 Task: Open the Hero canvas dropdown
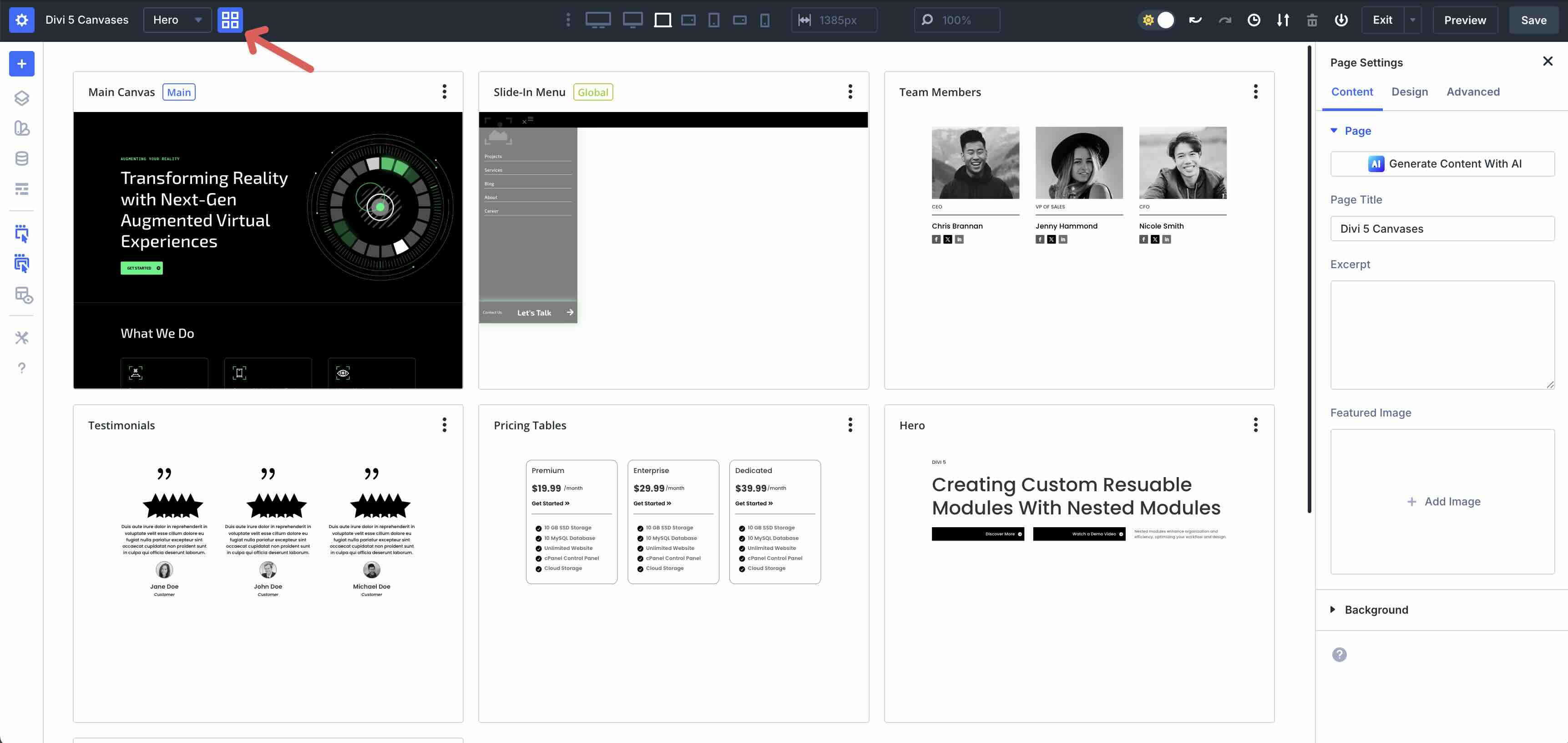click(177, 20)
